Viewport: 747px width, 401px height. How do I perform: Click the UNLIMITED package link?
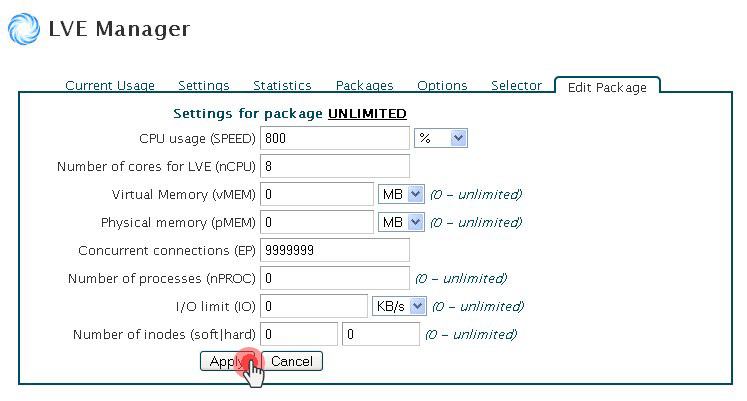coord(367,113)
